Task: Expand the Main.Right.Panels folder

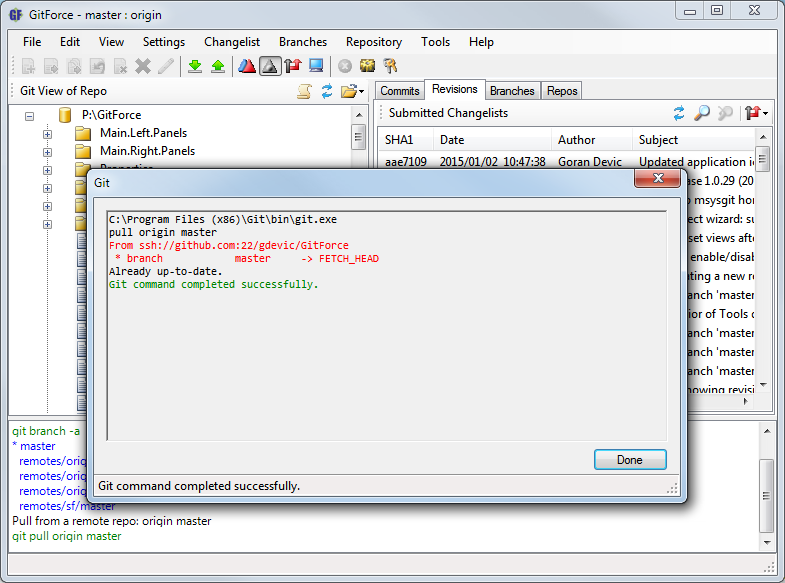Action: (48, 152)
